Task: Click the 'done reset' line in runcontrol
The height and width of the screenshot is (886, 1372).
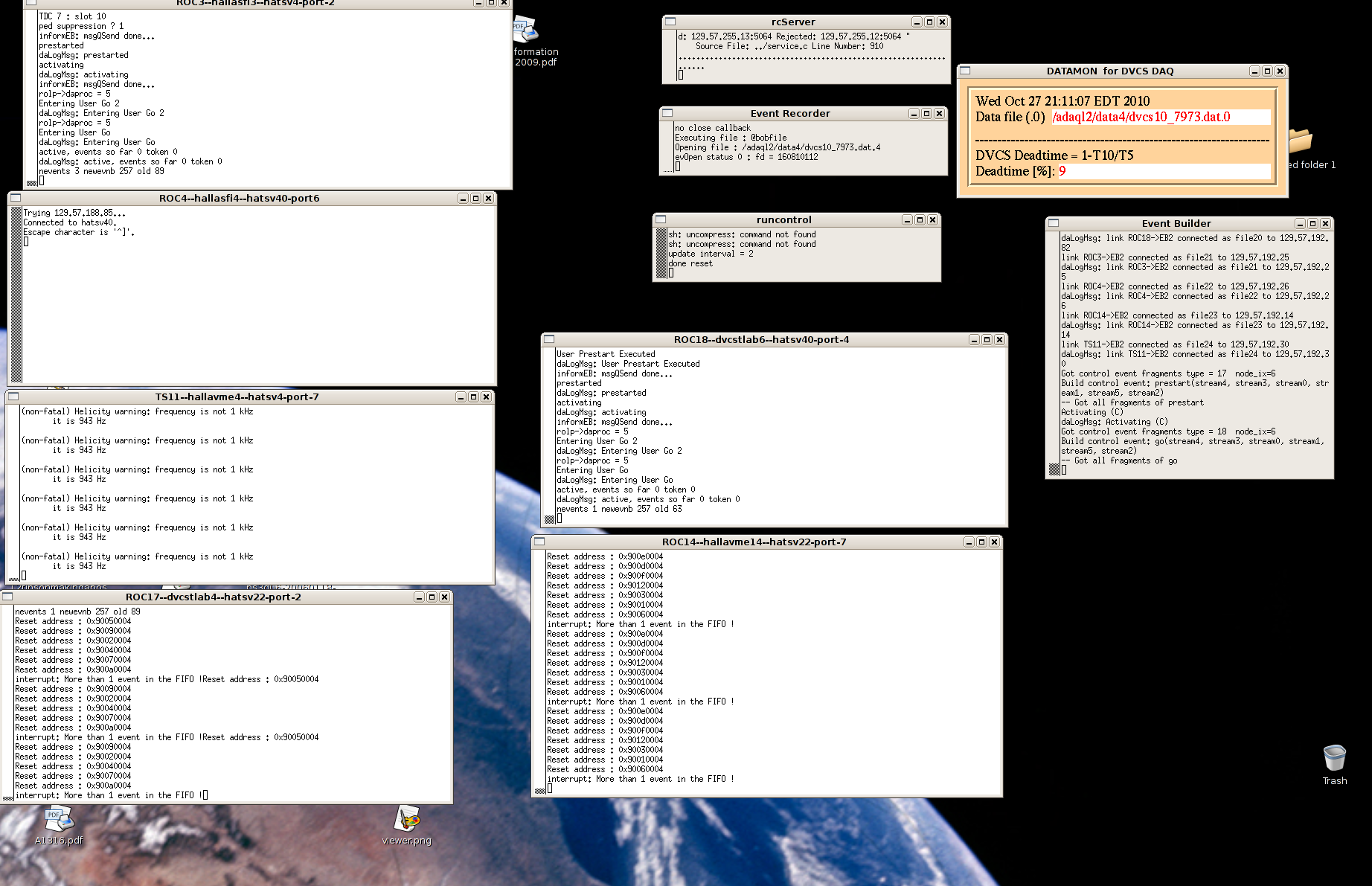Action: pos(690,263)
